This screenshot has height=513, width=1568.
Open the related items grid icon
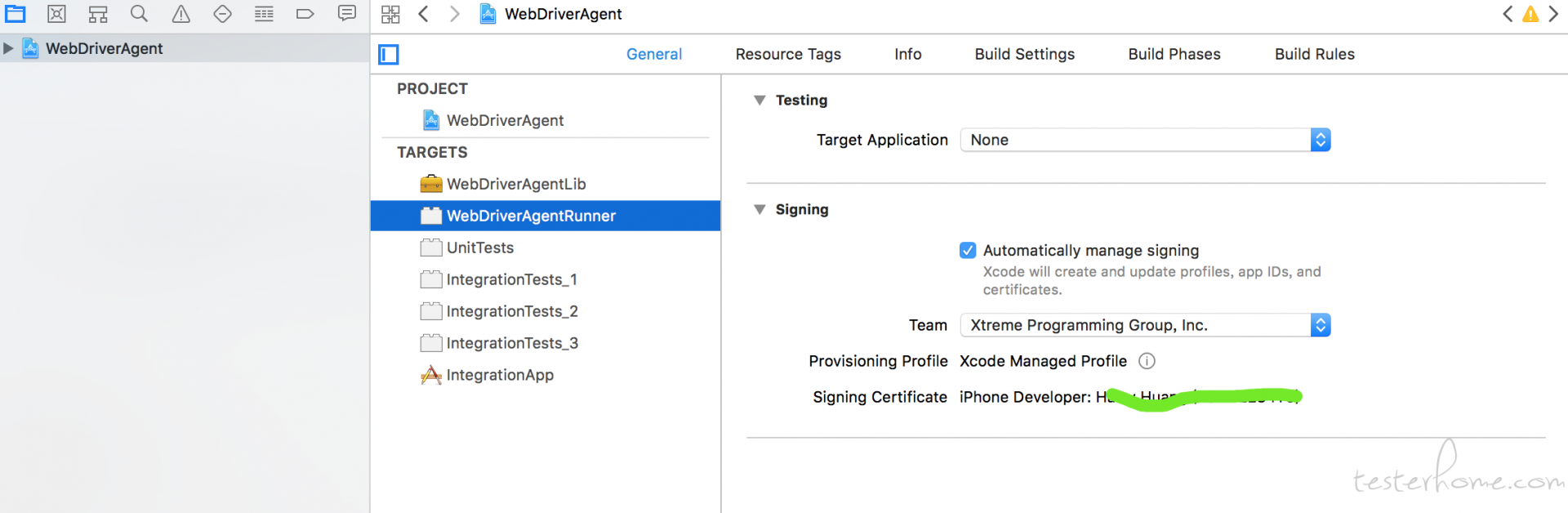390,14
